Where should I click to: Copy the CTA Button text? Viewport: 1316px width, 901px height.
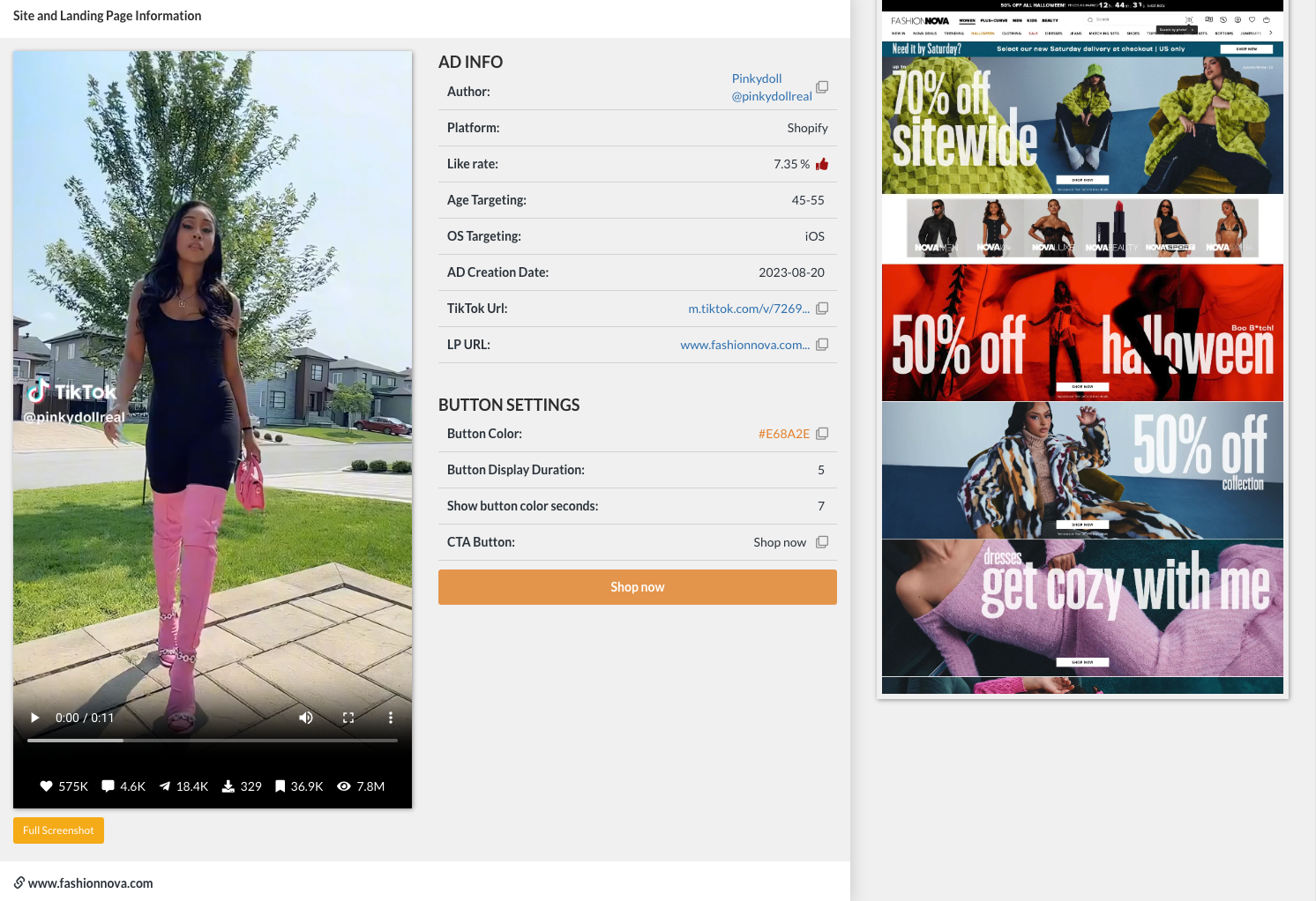click(x=822, y=542)
